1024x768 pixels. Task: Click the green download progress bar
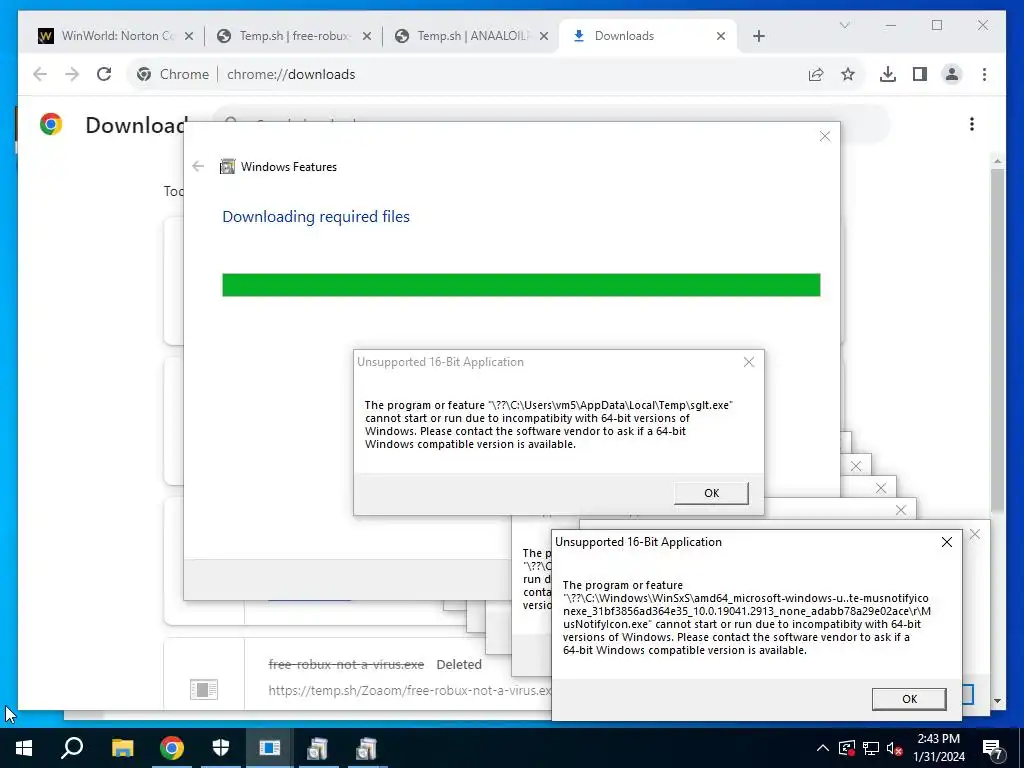(521, 285)
